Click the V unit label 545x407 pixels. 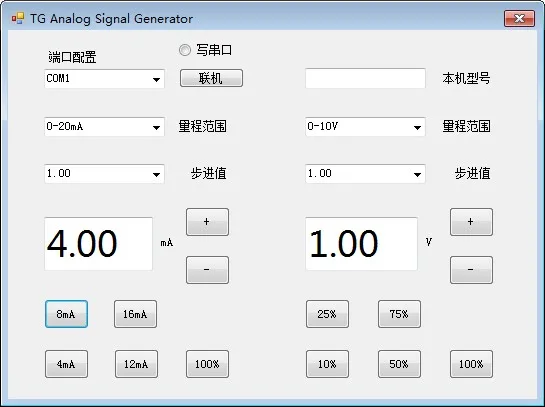click(429, 242)
